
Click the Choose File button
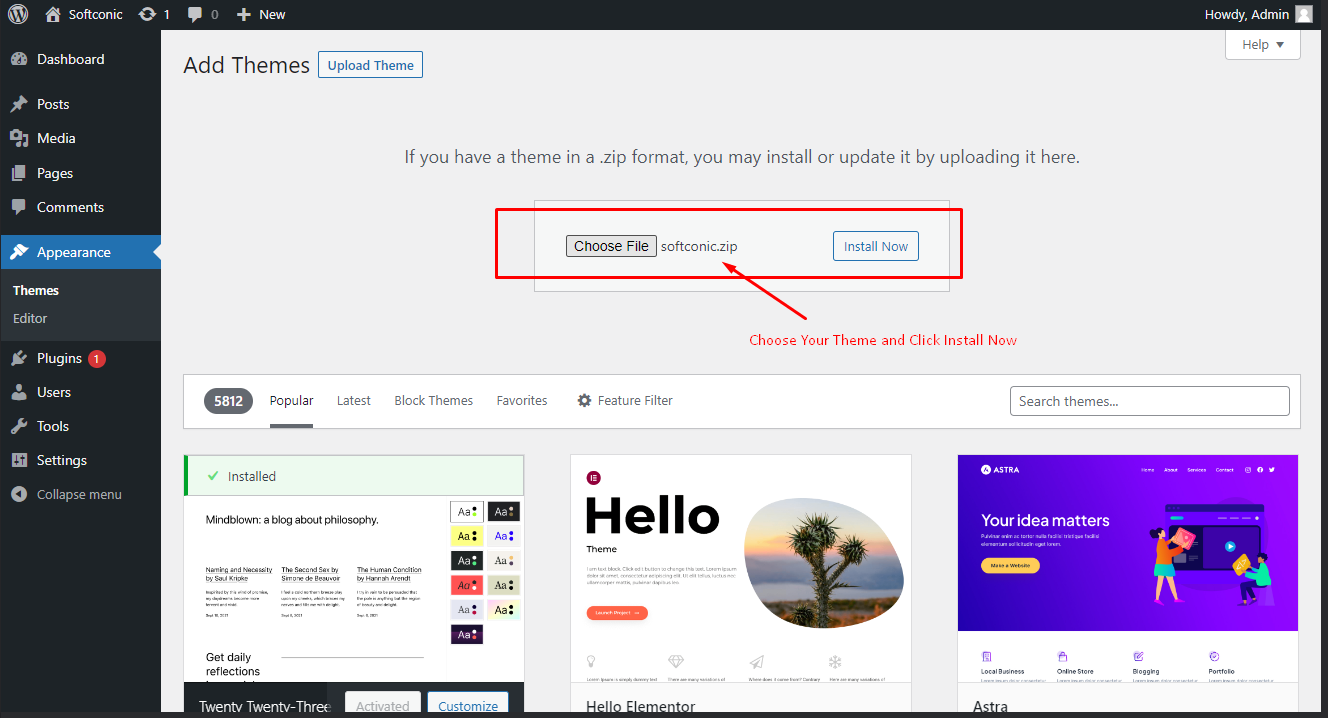point(611,246)
